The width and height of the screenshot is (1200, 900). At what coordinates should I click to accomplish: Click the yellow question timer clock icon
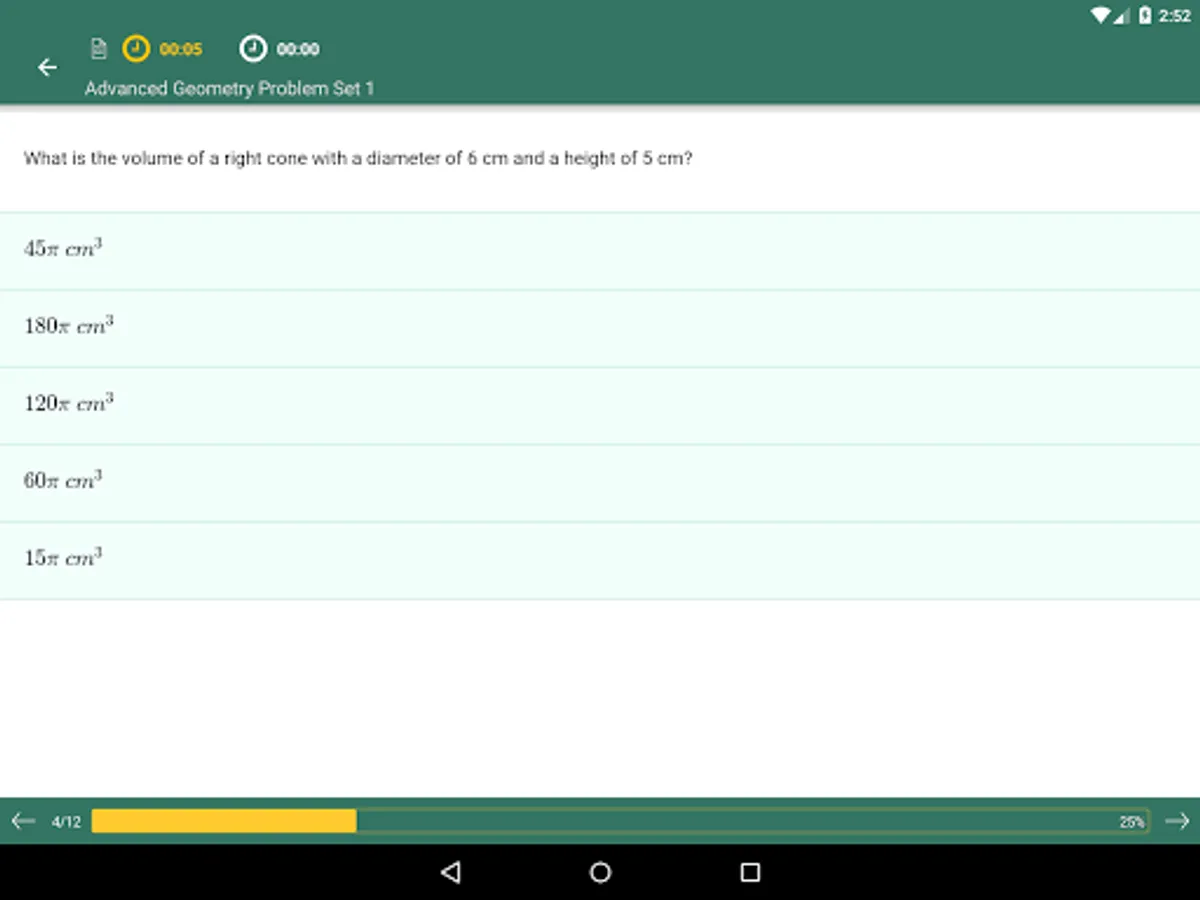(135, 48)
